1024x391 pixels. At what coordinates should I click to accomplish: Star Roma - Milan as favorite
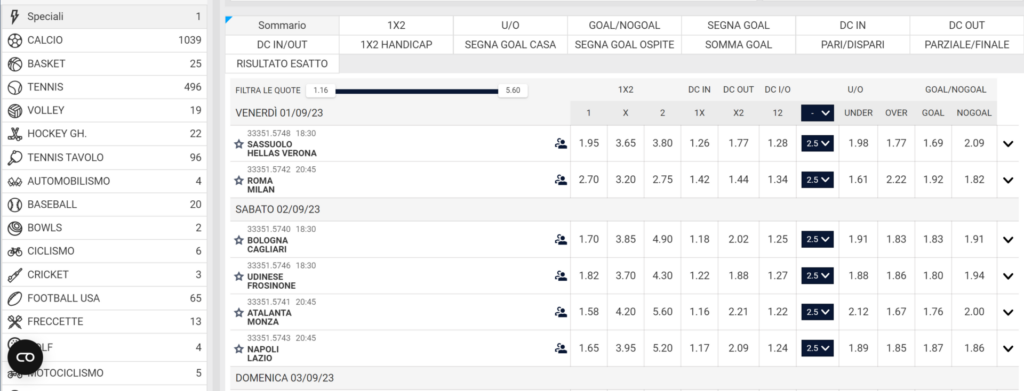[239, 180]
